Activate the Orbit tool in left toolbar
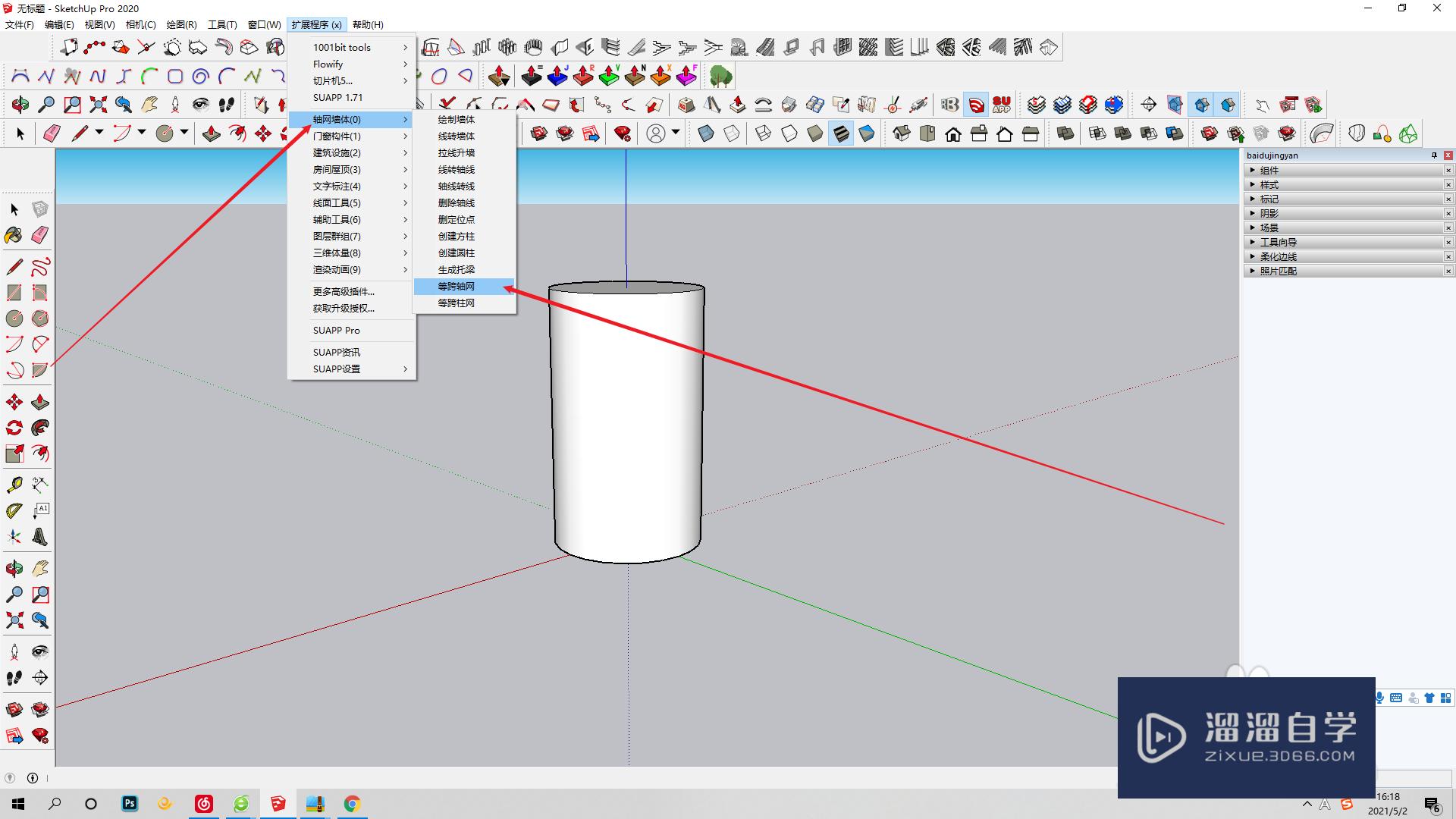The width and height of the screenshot is (1456, 819). (14, 568)
